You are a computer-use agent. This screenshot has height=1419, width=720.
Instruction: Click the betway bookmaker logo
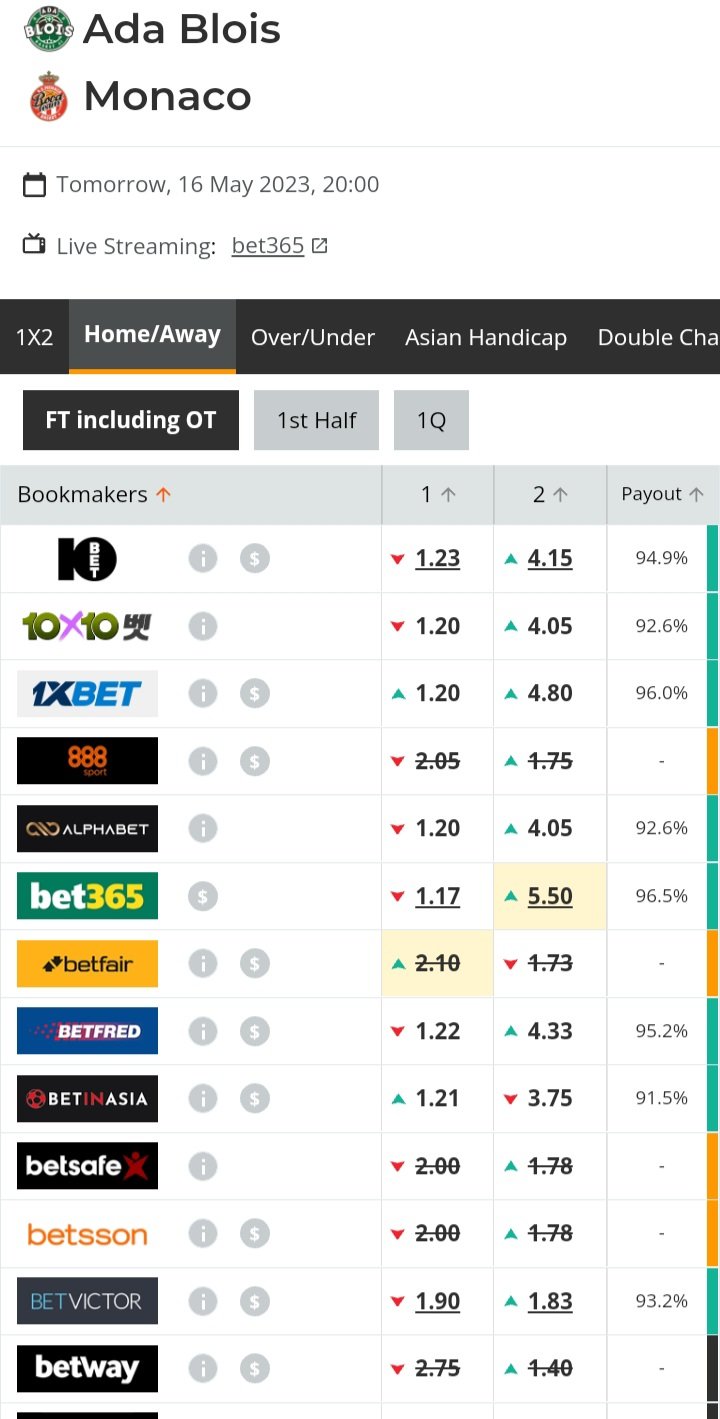coord(87,1368)
